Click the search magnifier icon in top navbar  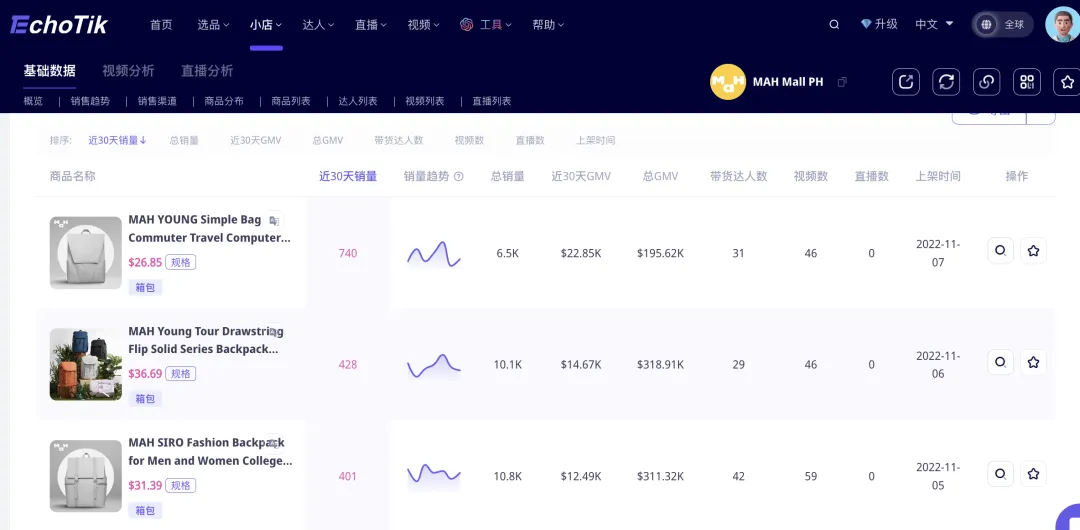pos(833,25)
